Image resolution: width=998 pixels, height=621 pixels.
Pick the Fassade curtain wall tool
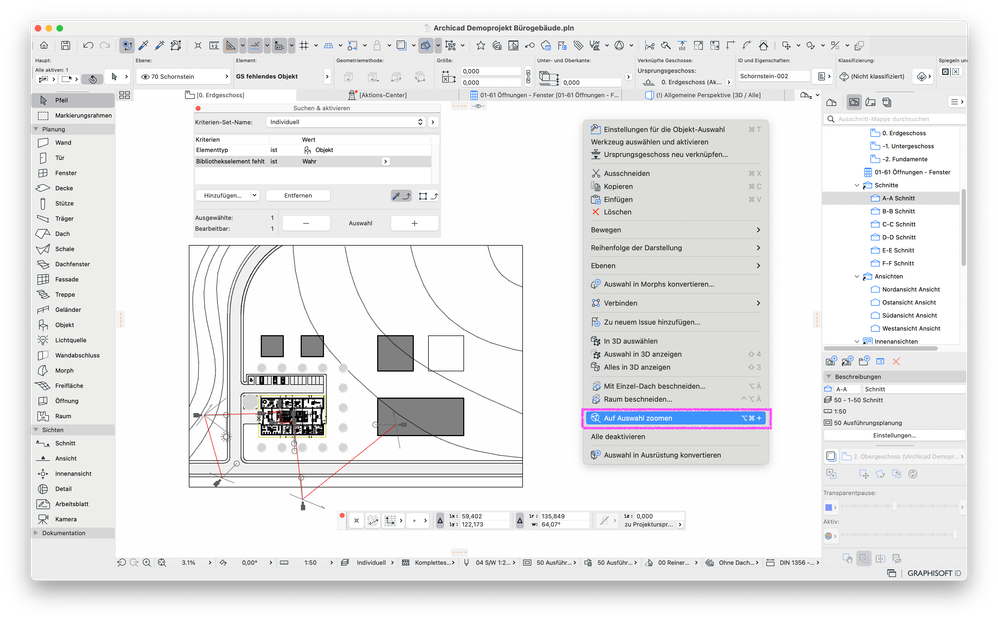click(64, 280)
